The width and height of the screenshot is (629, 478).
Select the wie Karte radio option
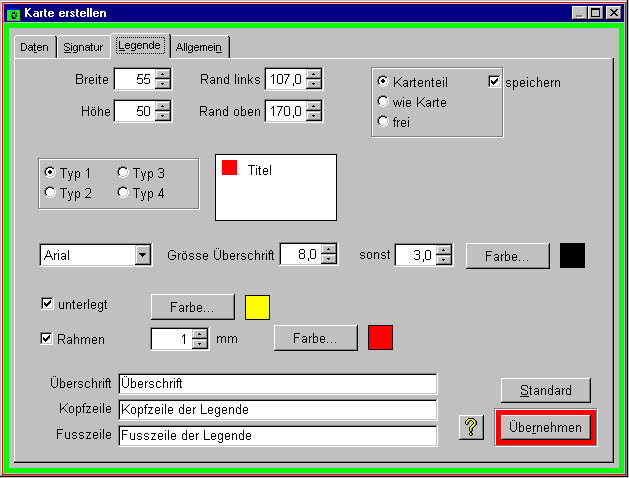pyautogui.click(x=383, y=102)
